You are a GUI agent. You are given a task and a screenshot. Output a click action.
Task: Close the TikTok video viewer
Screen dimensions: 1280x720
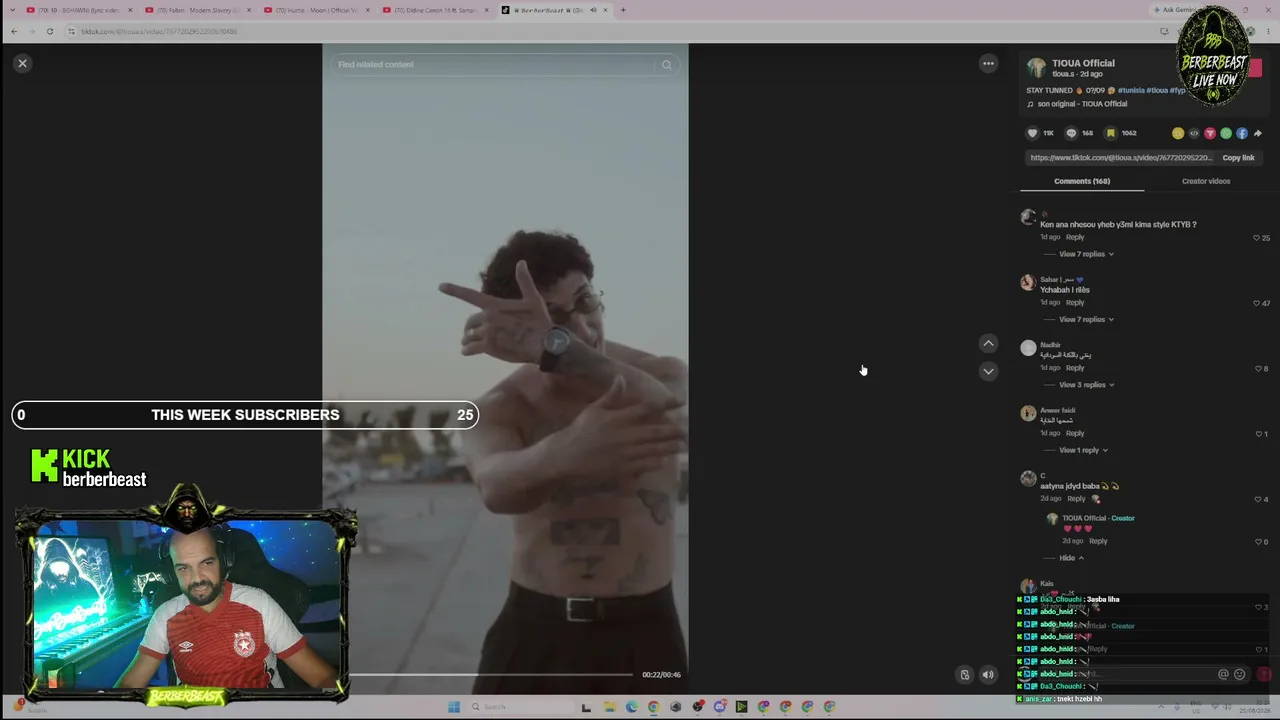pos(22,63)
